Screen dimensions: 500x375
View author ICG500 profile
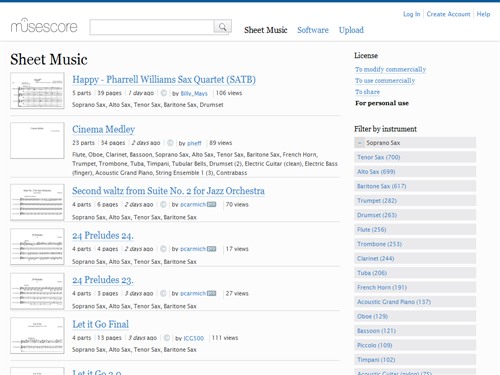point(194,338)
